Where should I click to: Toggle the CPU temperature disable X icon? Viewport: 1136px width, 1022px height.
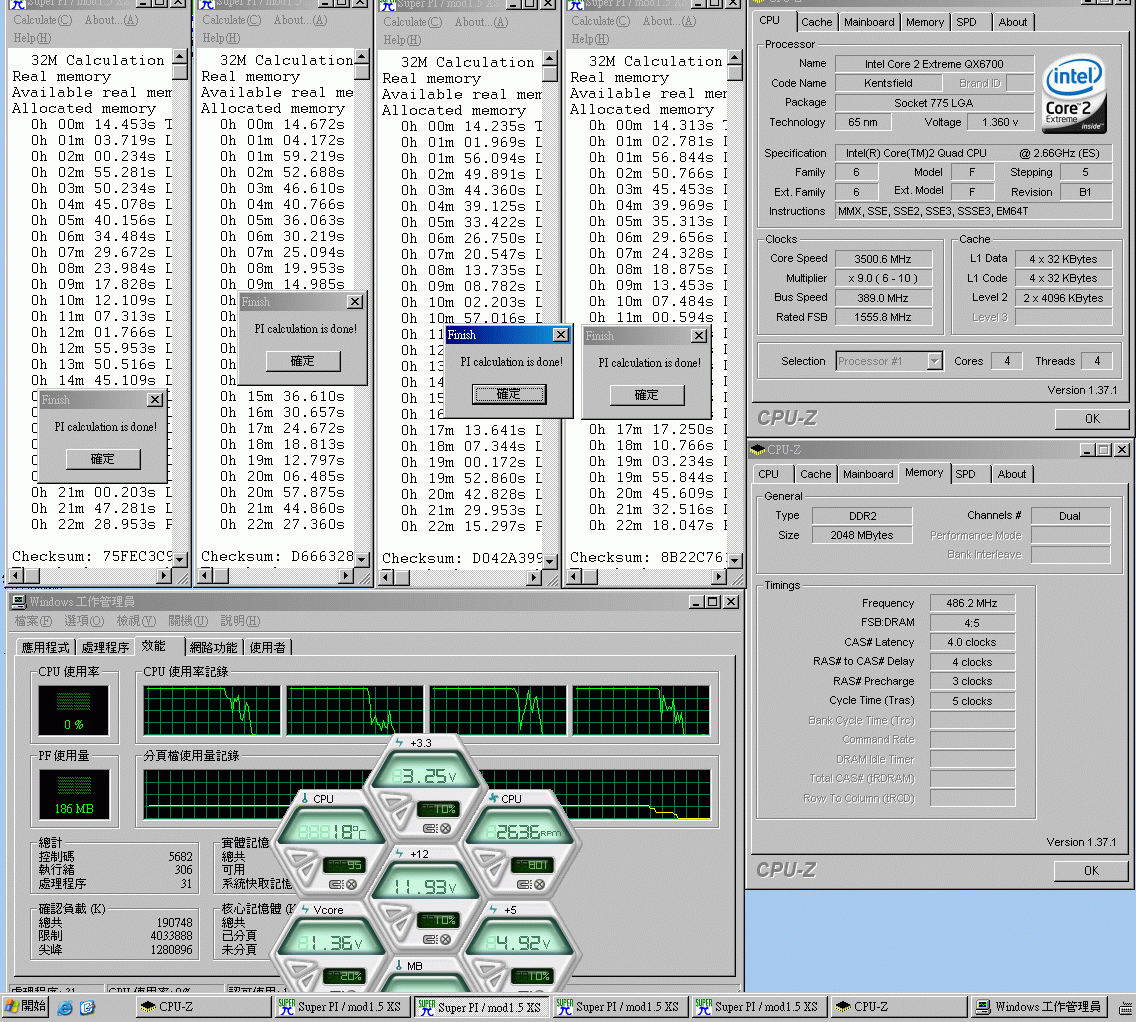(x=351, y=884)
